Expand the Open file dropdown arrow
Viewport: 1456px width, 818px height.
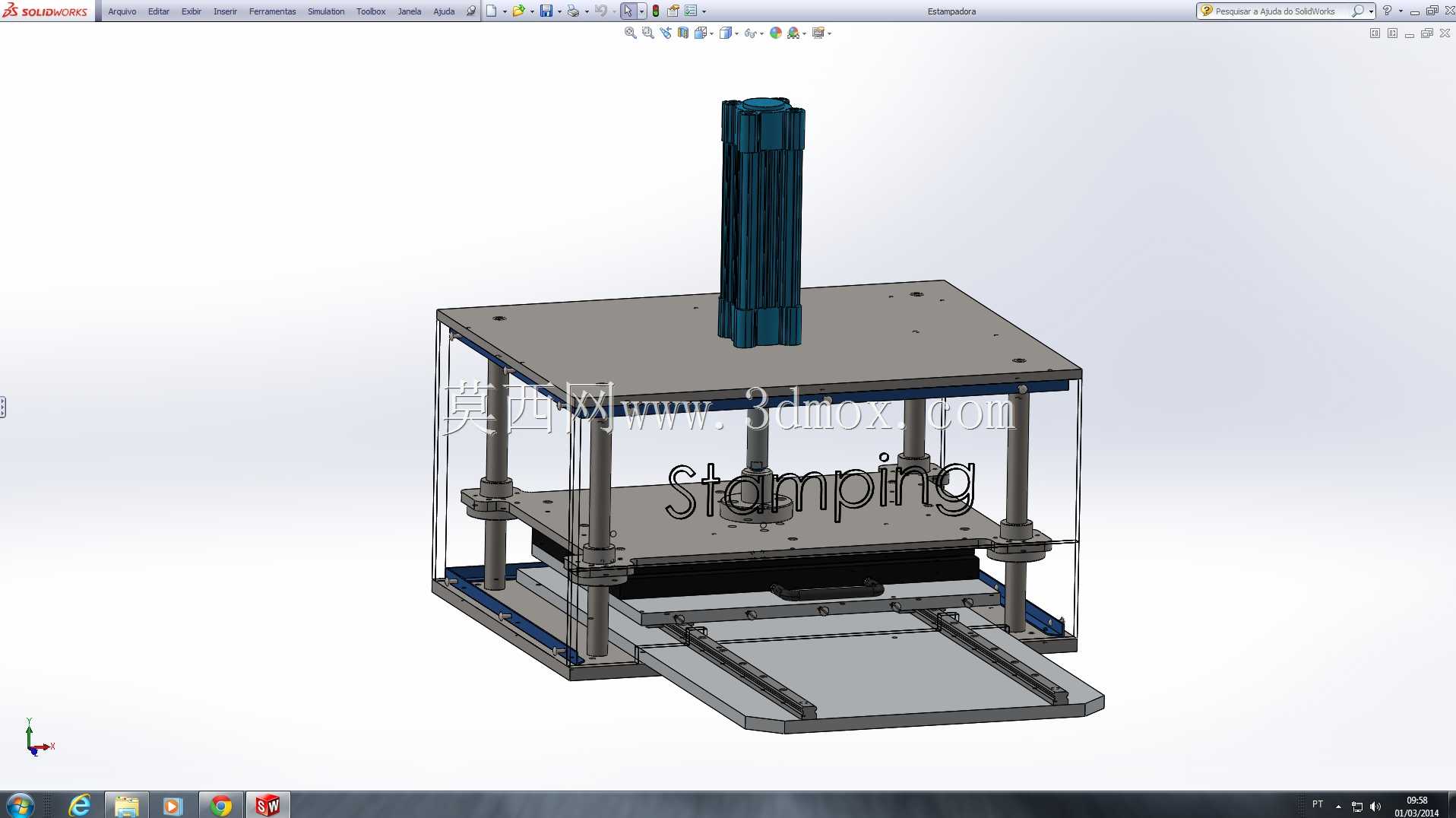point(532,11)
